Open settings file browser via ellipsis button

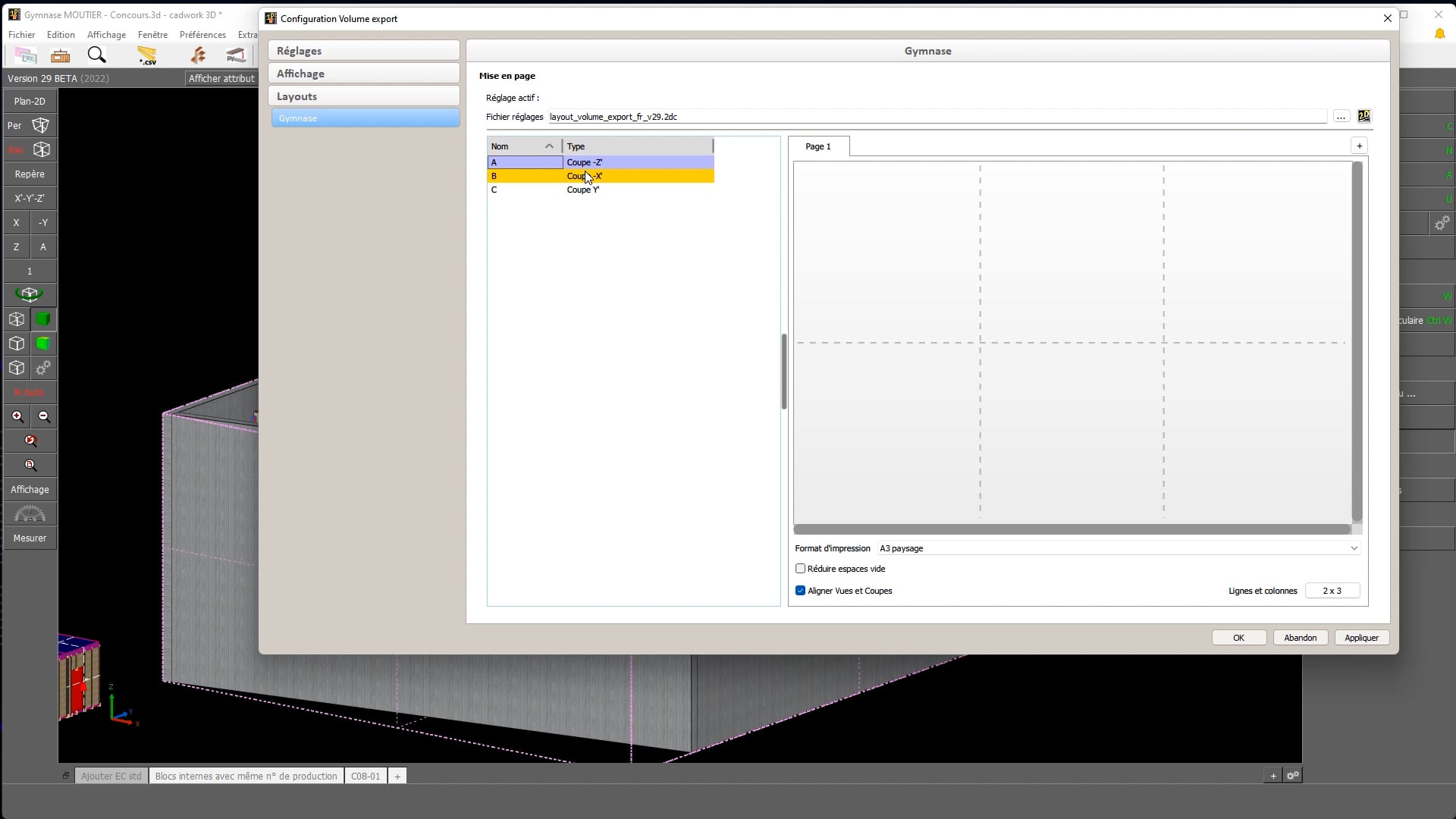click(x=1341, y=116)
